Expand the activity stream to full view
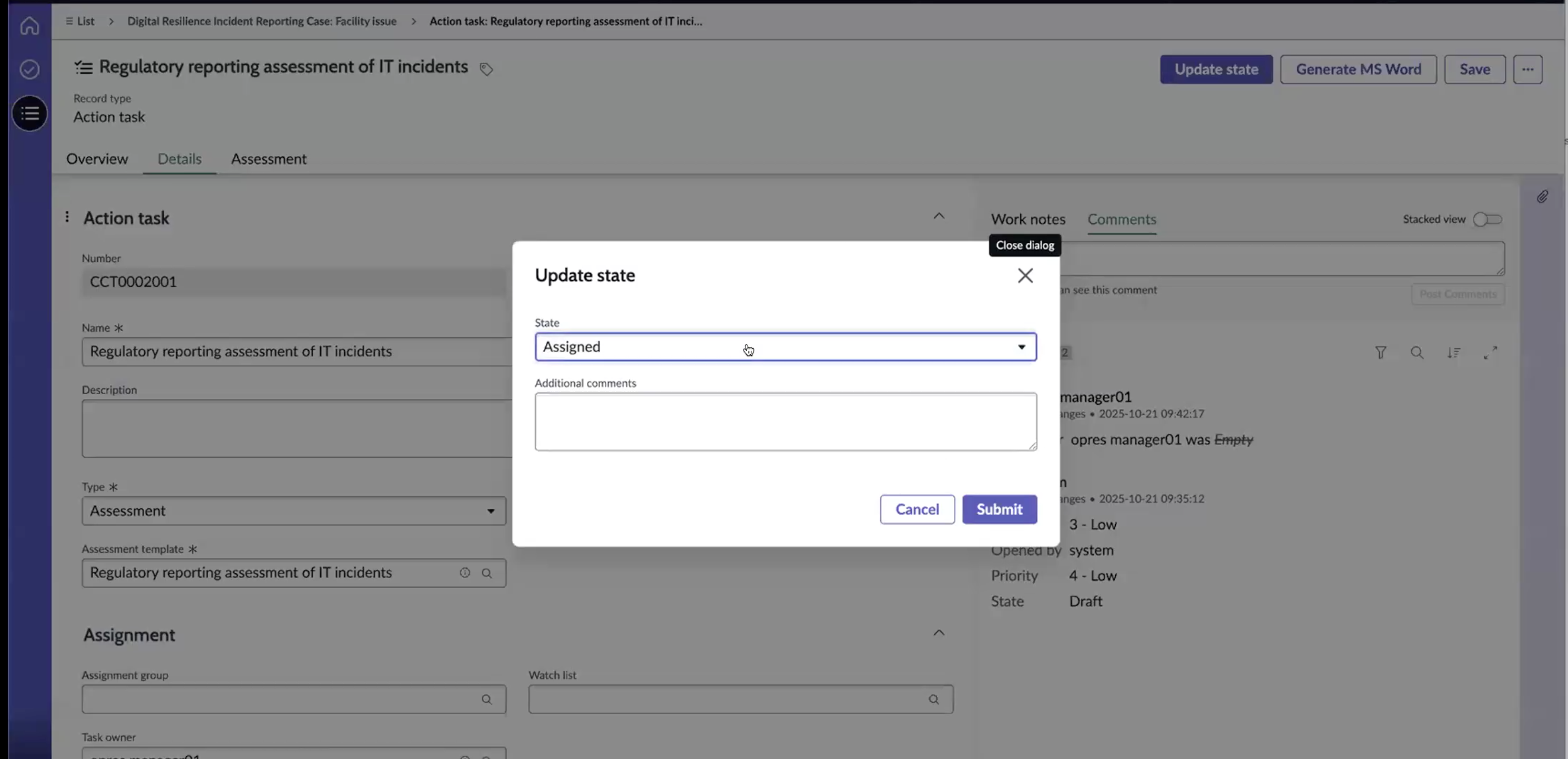Viewport: 1568px width, 759px height. [1490, 352]
